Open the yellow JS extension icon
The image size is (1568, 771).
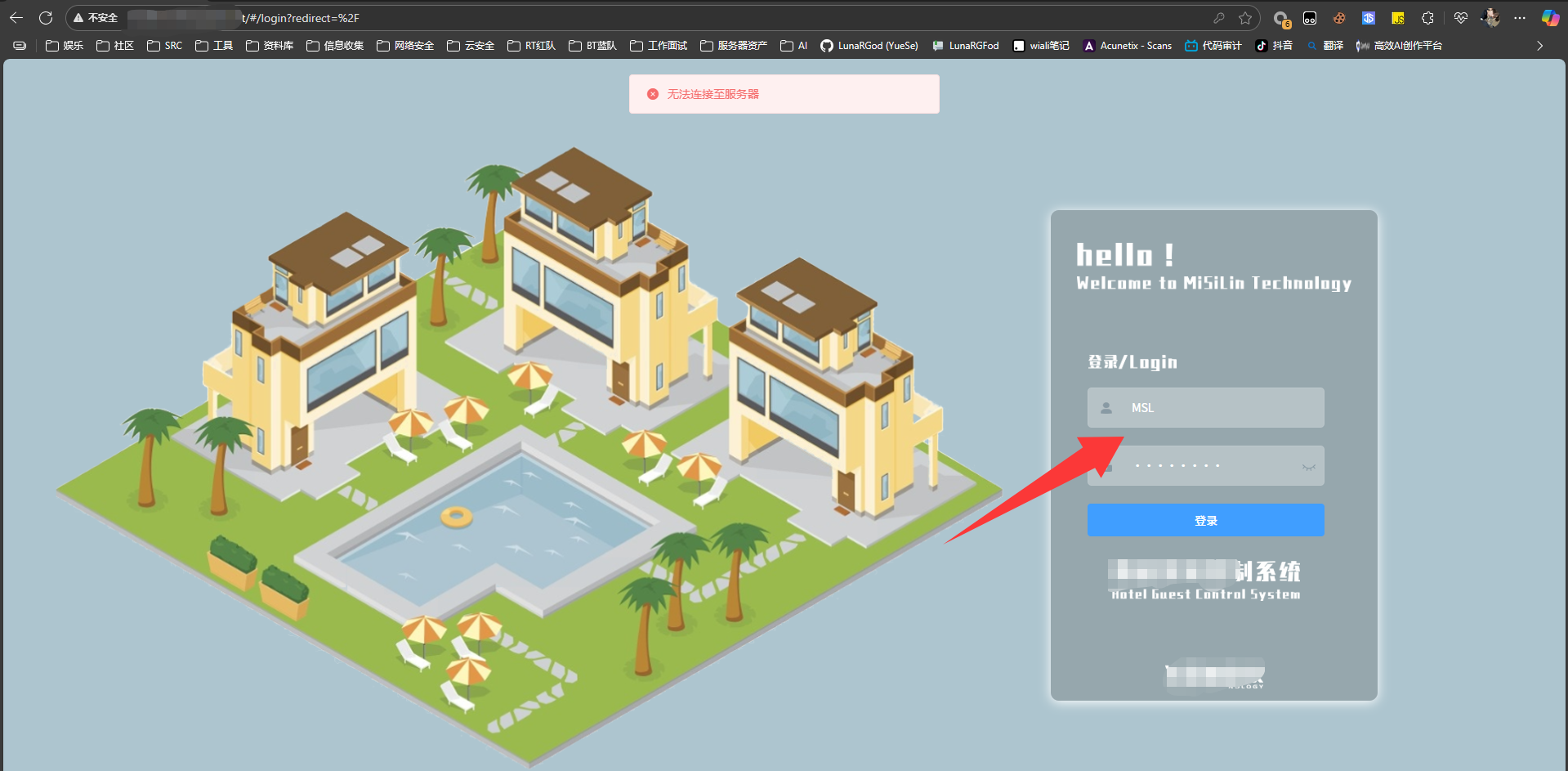click(x=1398, y=18)
